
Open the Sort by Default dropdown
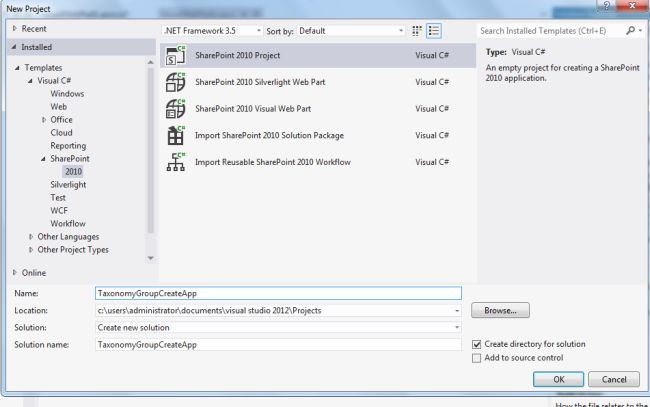[351, 31]
